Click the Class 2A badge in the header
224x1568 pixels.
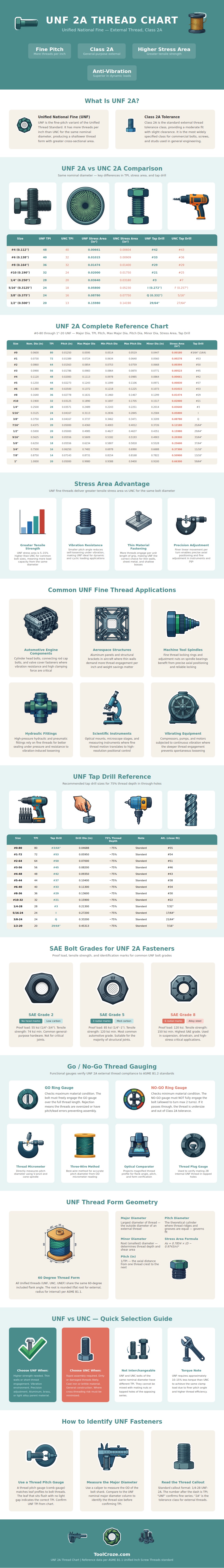(102, 51)
